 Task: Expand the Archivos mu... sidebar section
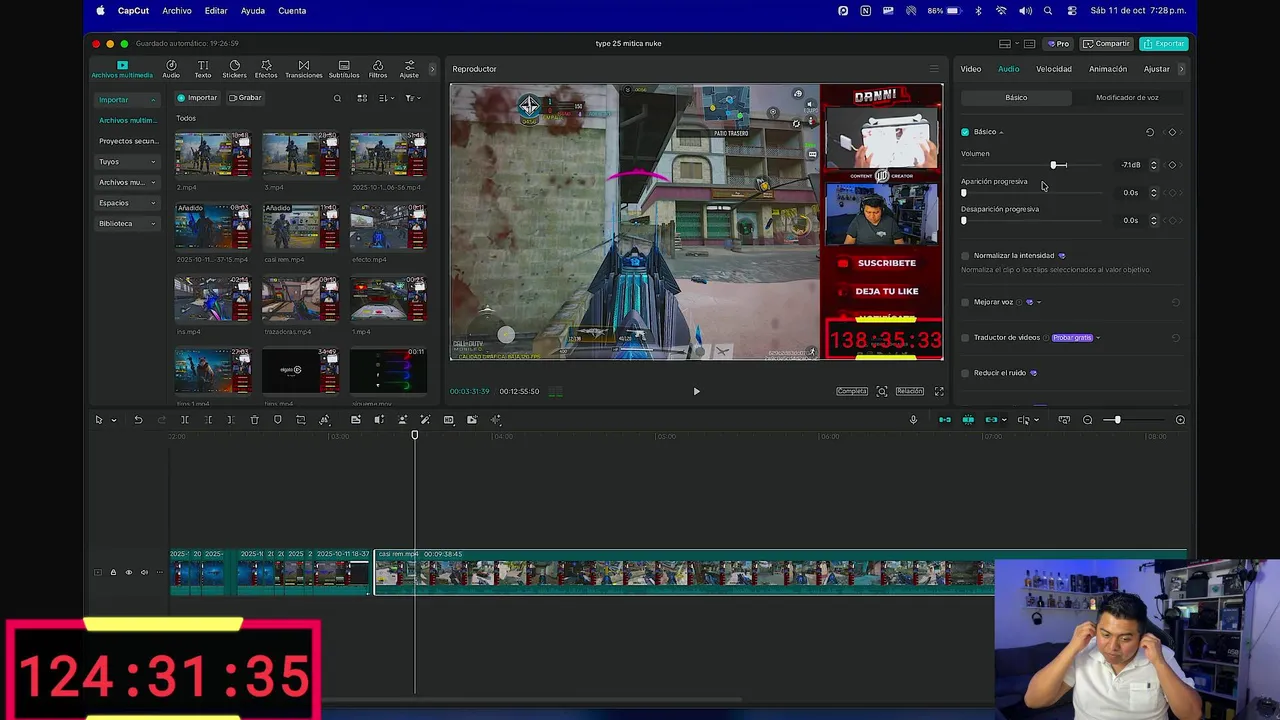coord(127,182)
